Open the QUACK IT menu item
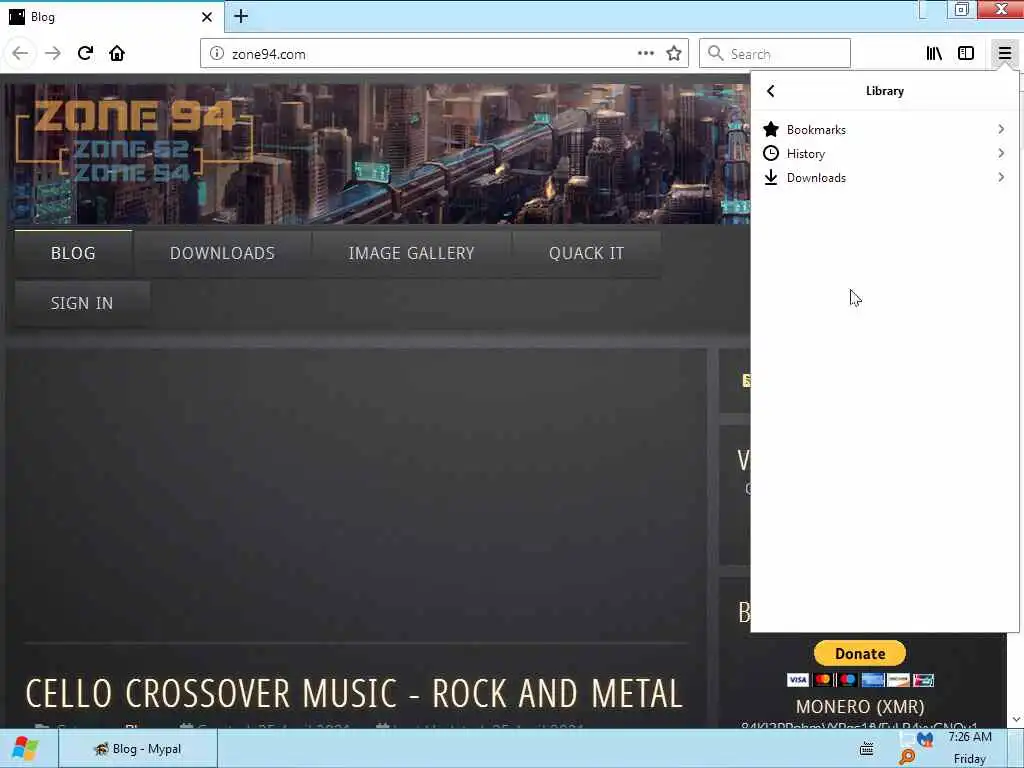Screen dimensions: 1024x768 point(586,253)
